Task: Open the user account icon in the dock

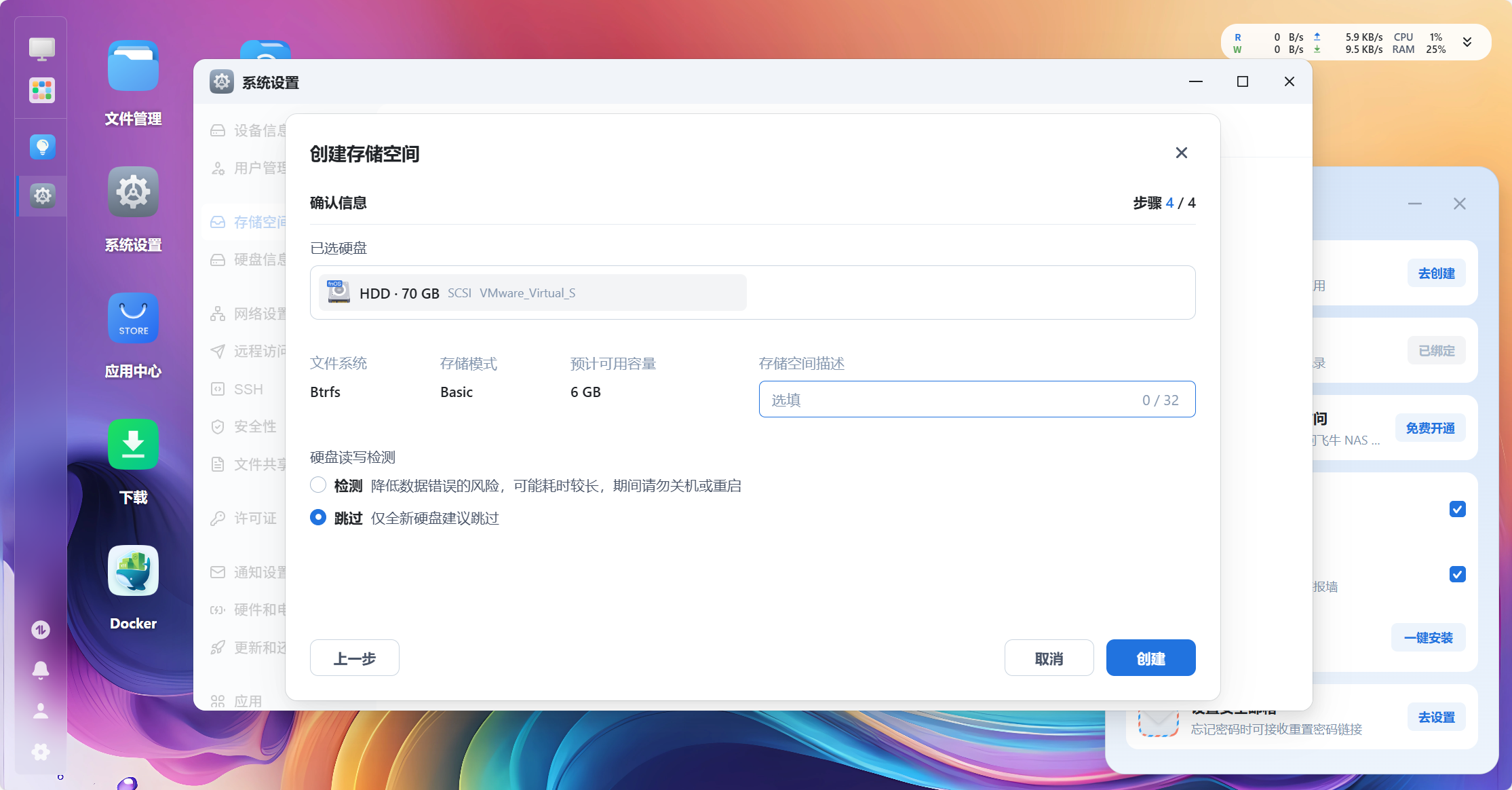Action: (41, 711)
